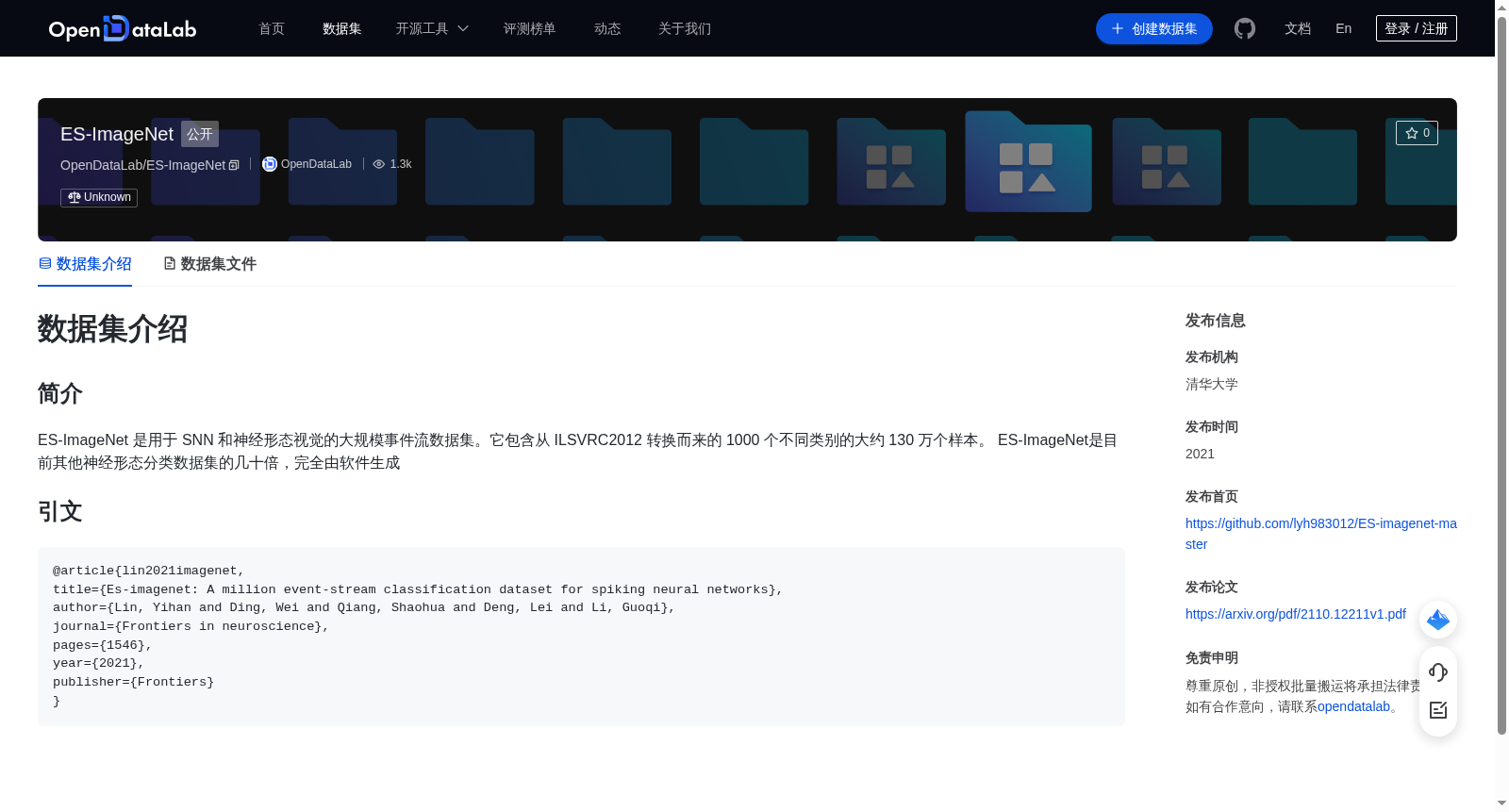This screenshot has width=1509, height=812.
Task: Select the 数据集 menu item
Action: tap(342, 28)
